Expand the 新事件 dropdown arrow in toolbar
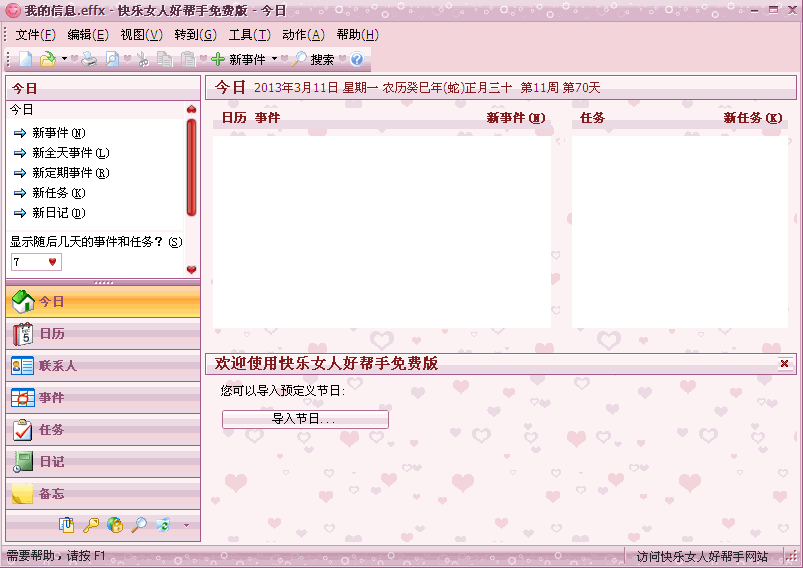This screenshot has width=803, height=568. pos(275,60)
